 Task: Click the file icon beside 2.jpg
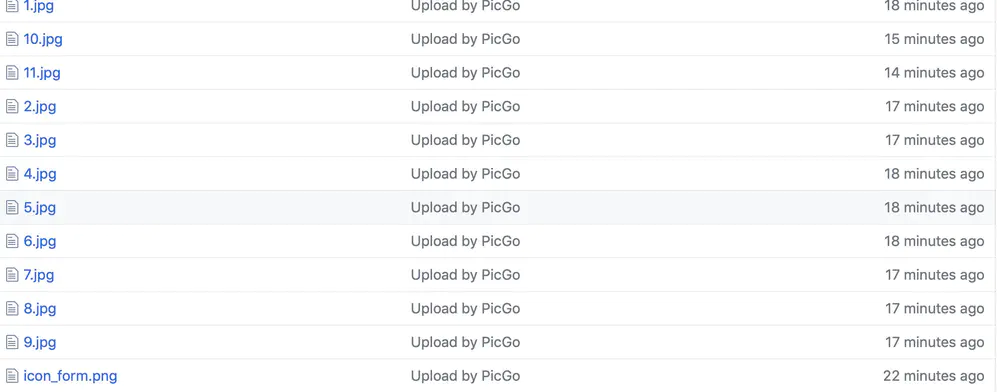point(12,106)
